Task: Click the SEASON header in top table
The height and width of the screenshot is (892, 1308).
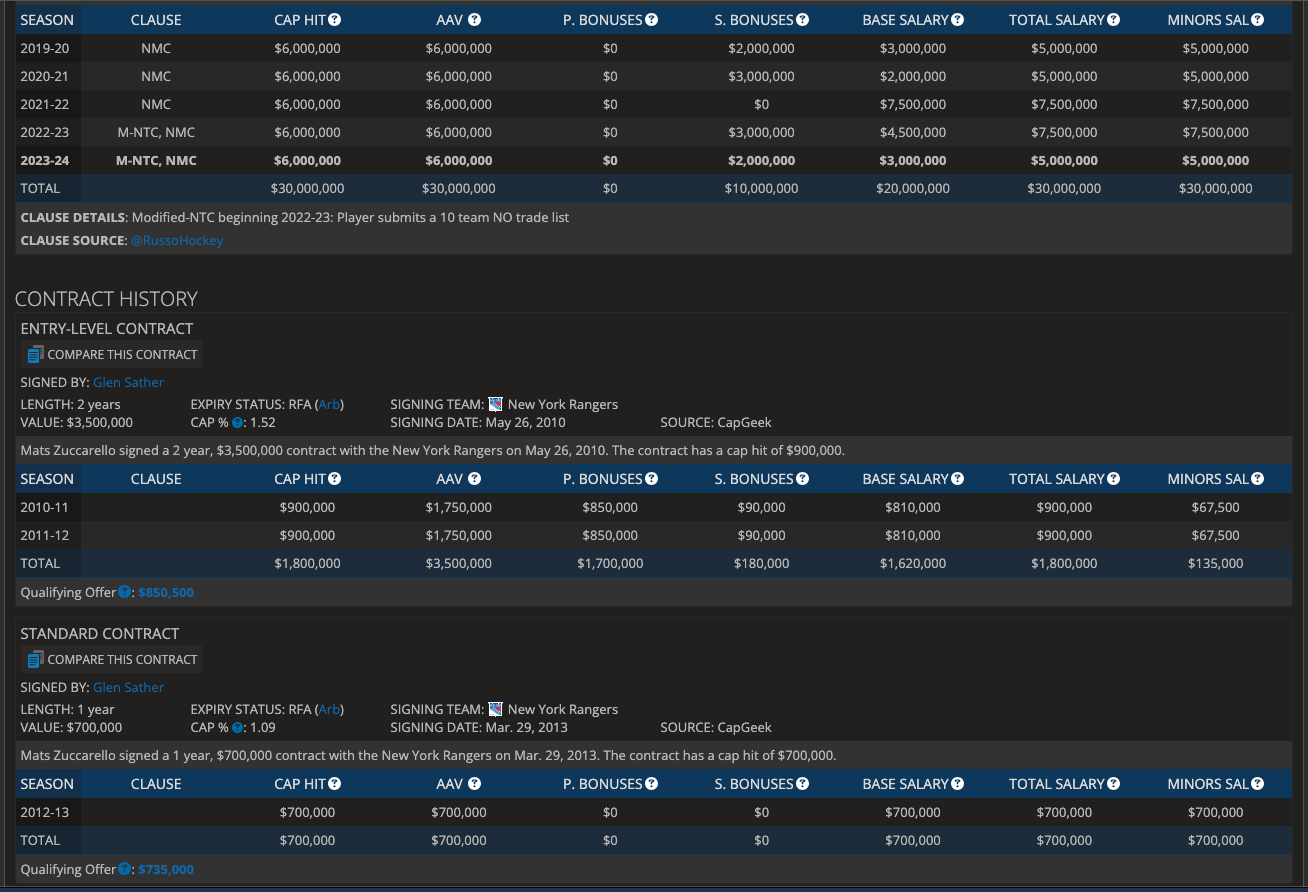Action: [x=47, y=19]
